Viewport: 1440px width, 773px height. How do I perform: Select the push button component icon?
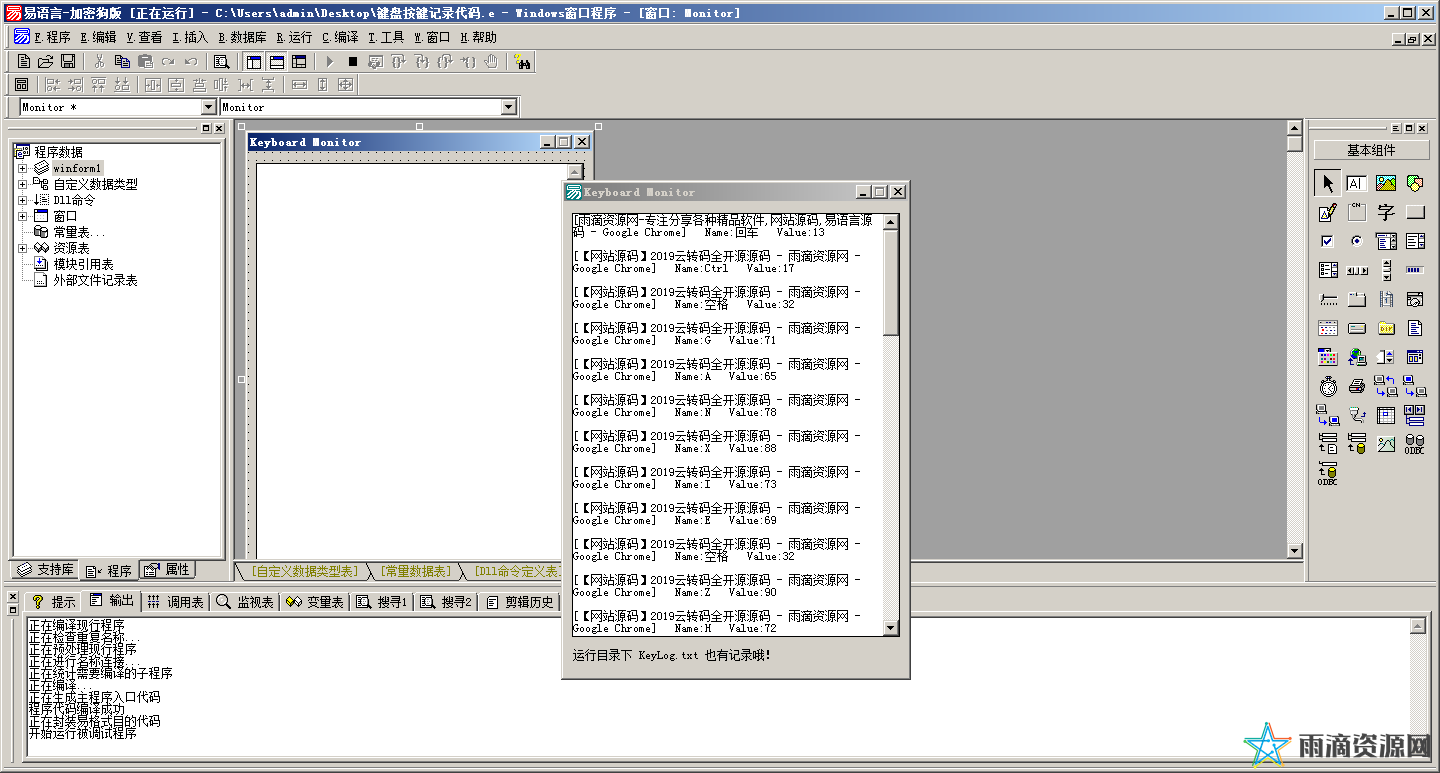(x=1414, y=212)
